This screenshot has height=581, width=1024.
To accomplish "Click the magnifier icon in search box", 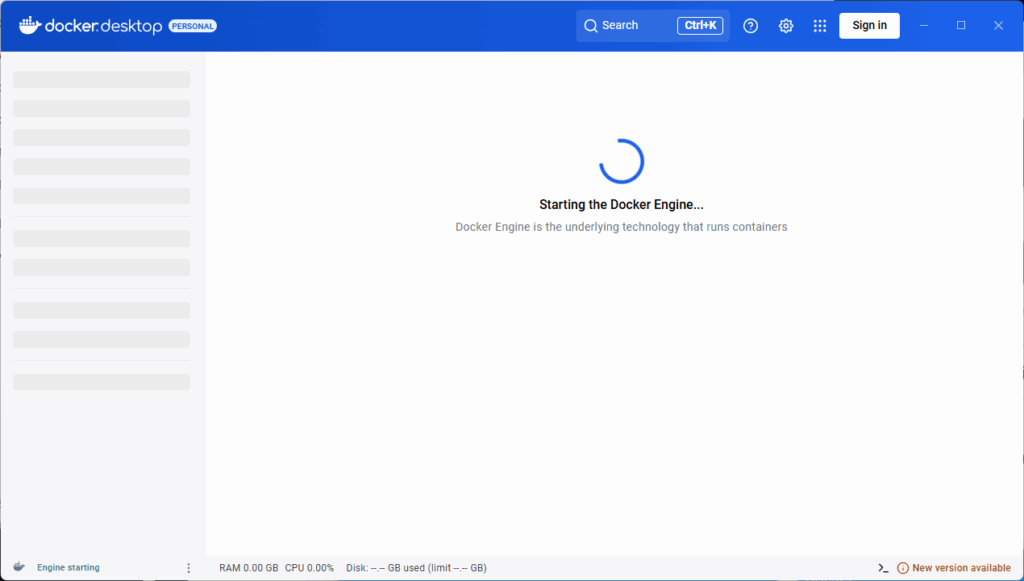I will (x=591, y=26).
